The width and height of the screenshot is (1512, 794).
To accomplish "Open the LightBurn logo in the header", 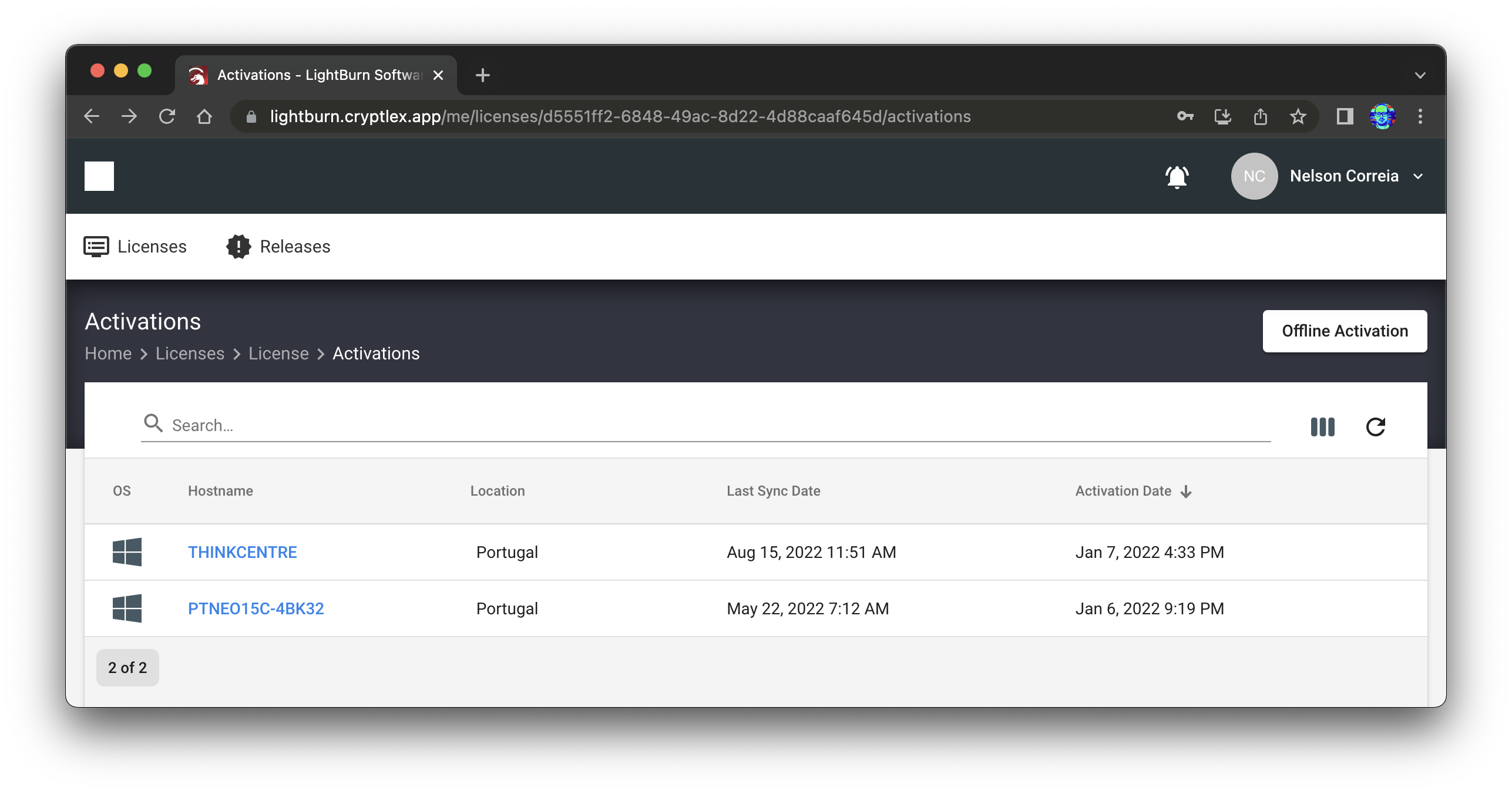I will pyautogui.click(x=98, y=176).
